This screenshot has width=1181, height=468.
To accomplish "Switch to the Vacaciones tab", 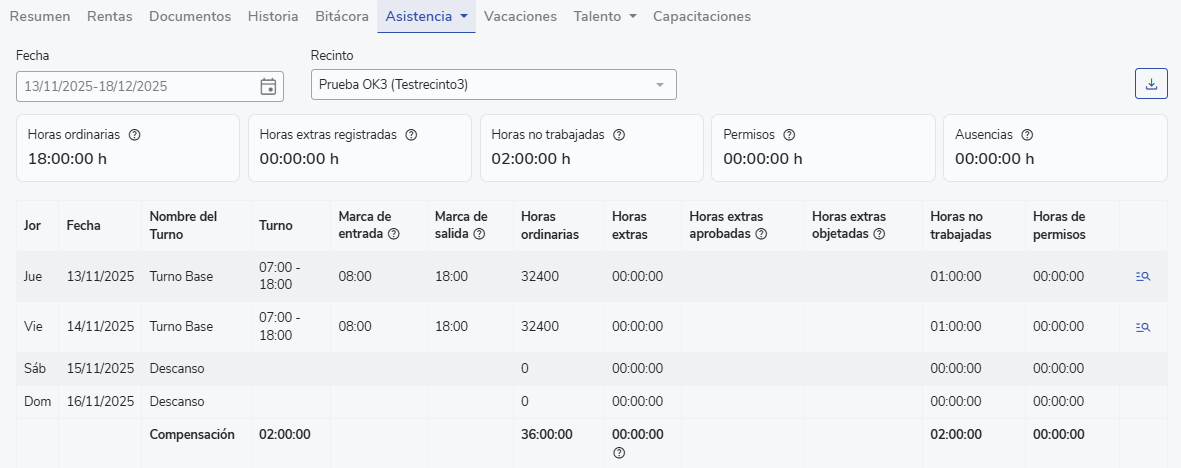I will (520, 17).
